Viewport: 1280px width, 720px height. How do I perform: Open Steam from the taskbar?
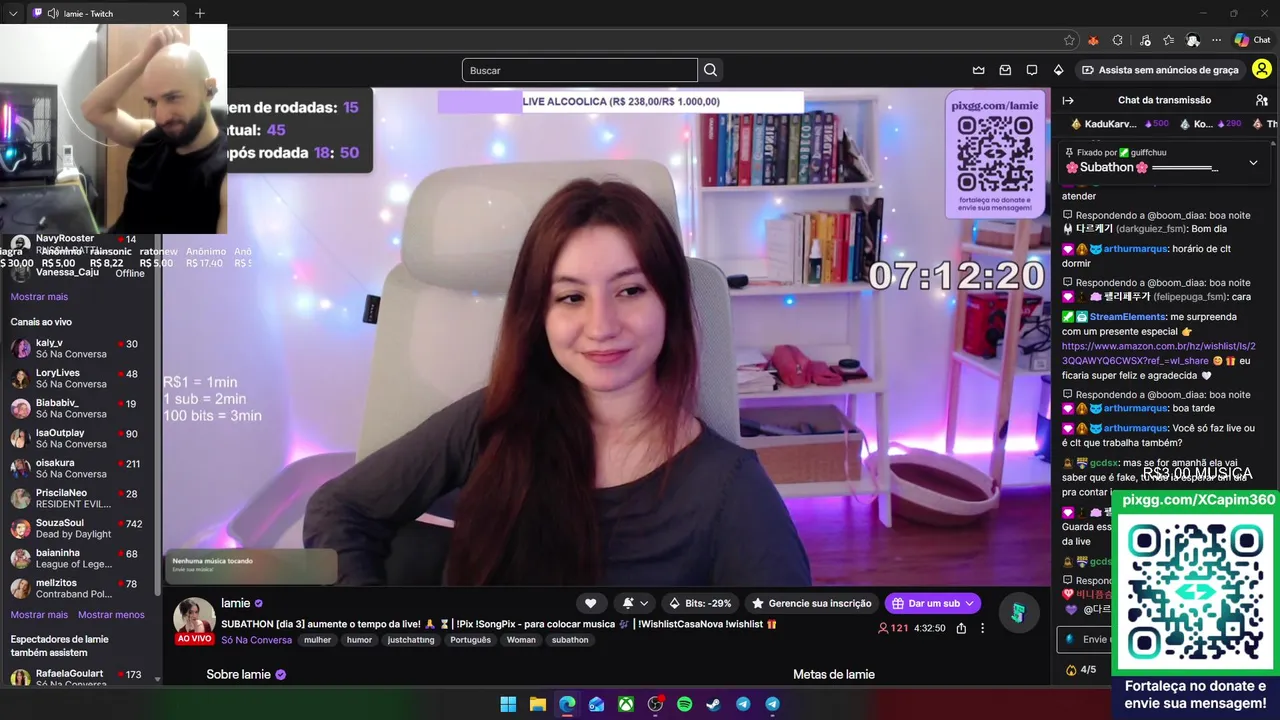pyautogui.click(x=713, y=704)
